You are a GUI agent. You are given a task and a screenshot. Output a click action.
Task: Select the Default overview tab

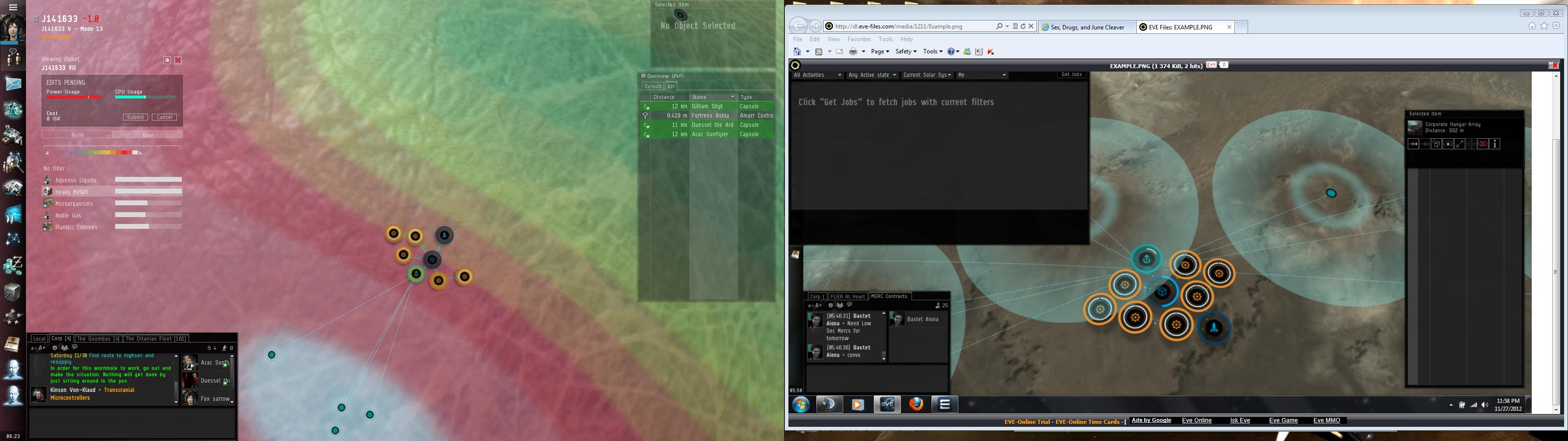[x=653, y=87]
